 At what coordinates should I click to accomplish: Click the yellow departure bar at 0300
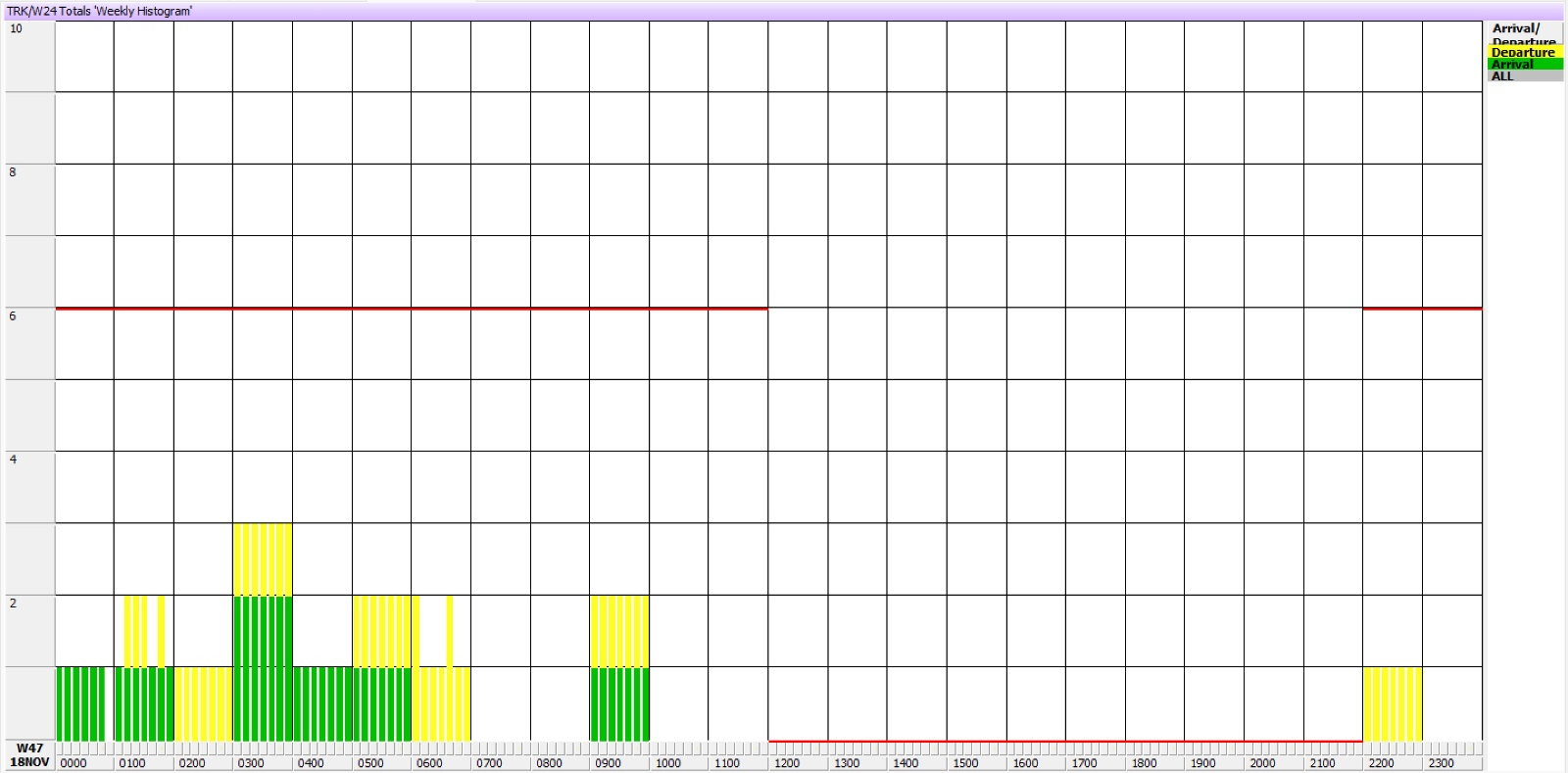263,558
